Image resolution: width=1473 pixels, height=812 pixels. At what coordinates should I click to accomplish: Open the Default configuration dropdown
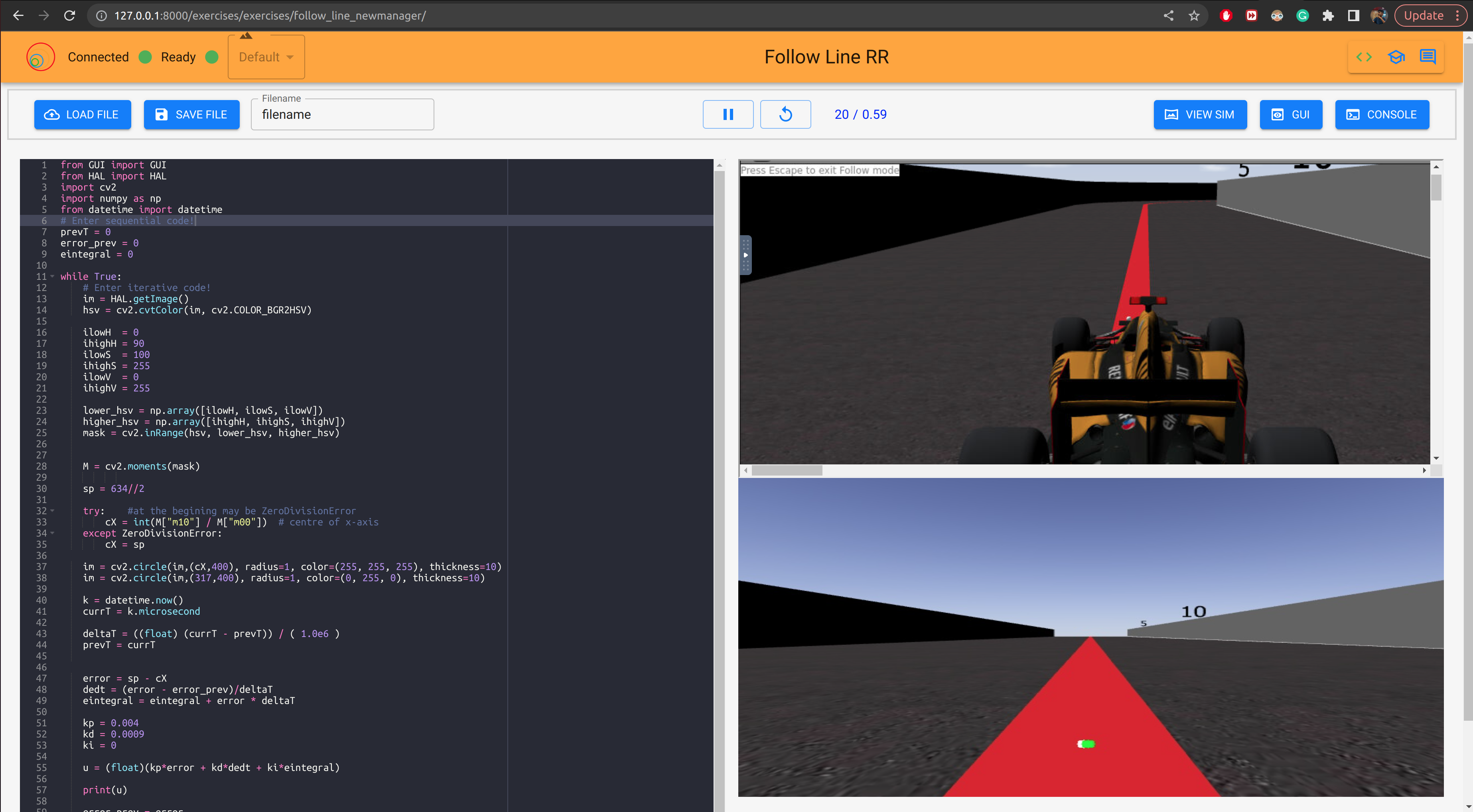[x=265, y=57]
